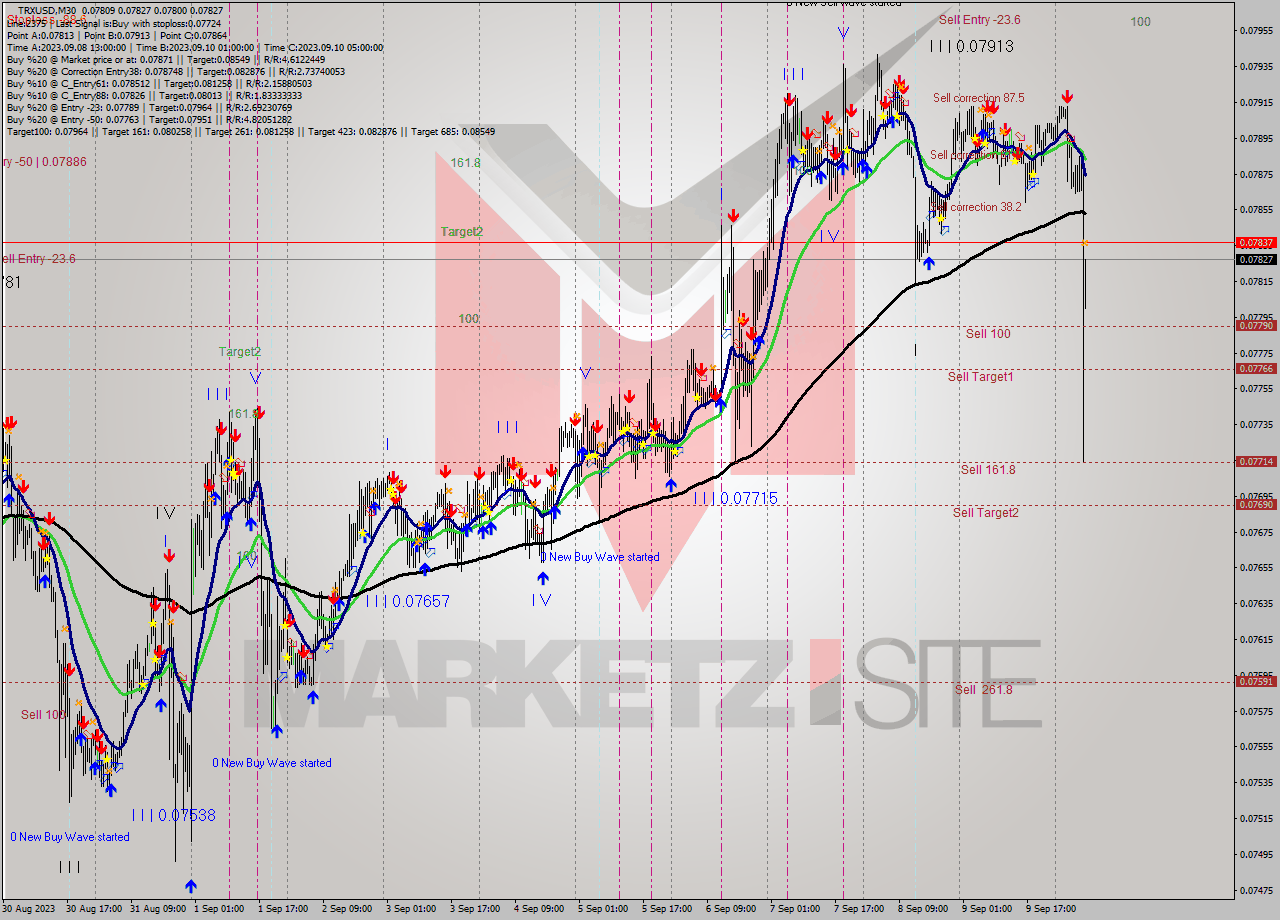Click the gray 0.07827 current price tag
Screen dimensions: 1280x920
click(x=1256, y=259)
